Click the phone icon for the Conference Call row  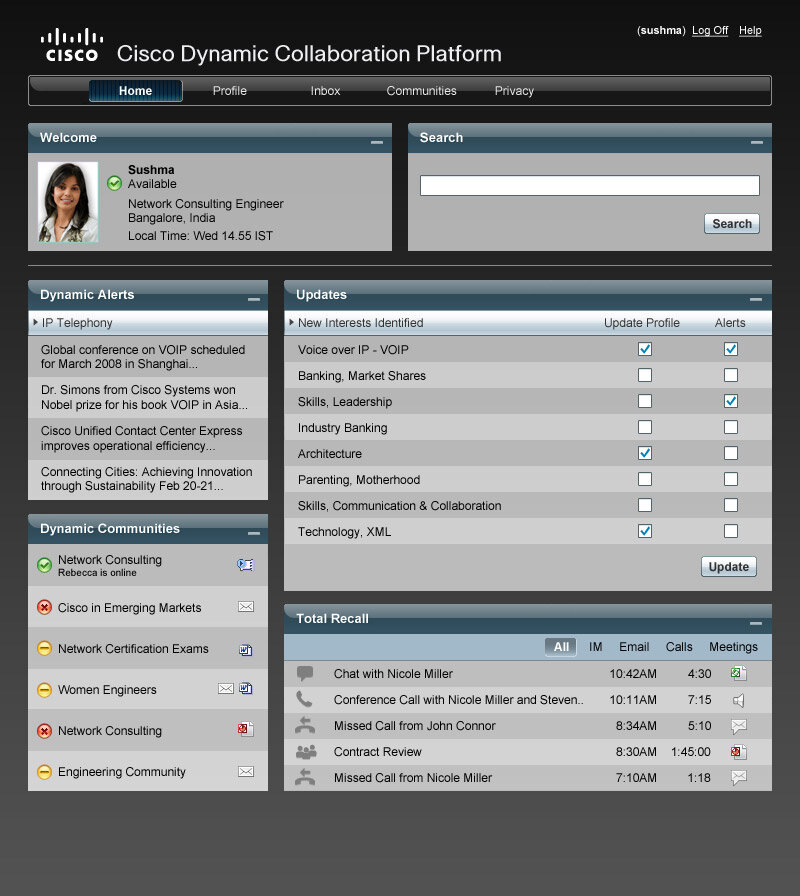click(304, 699)
